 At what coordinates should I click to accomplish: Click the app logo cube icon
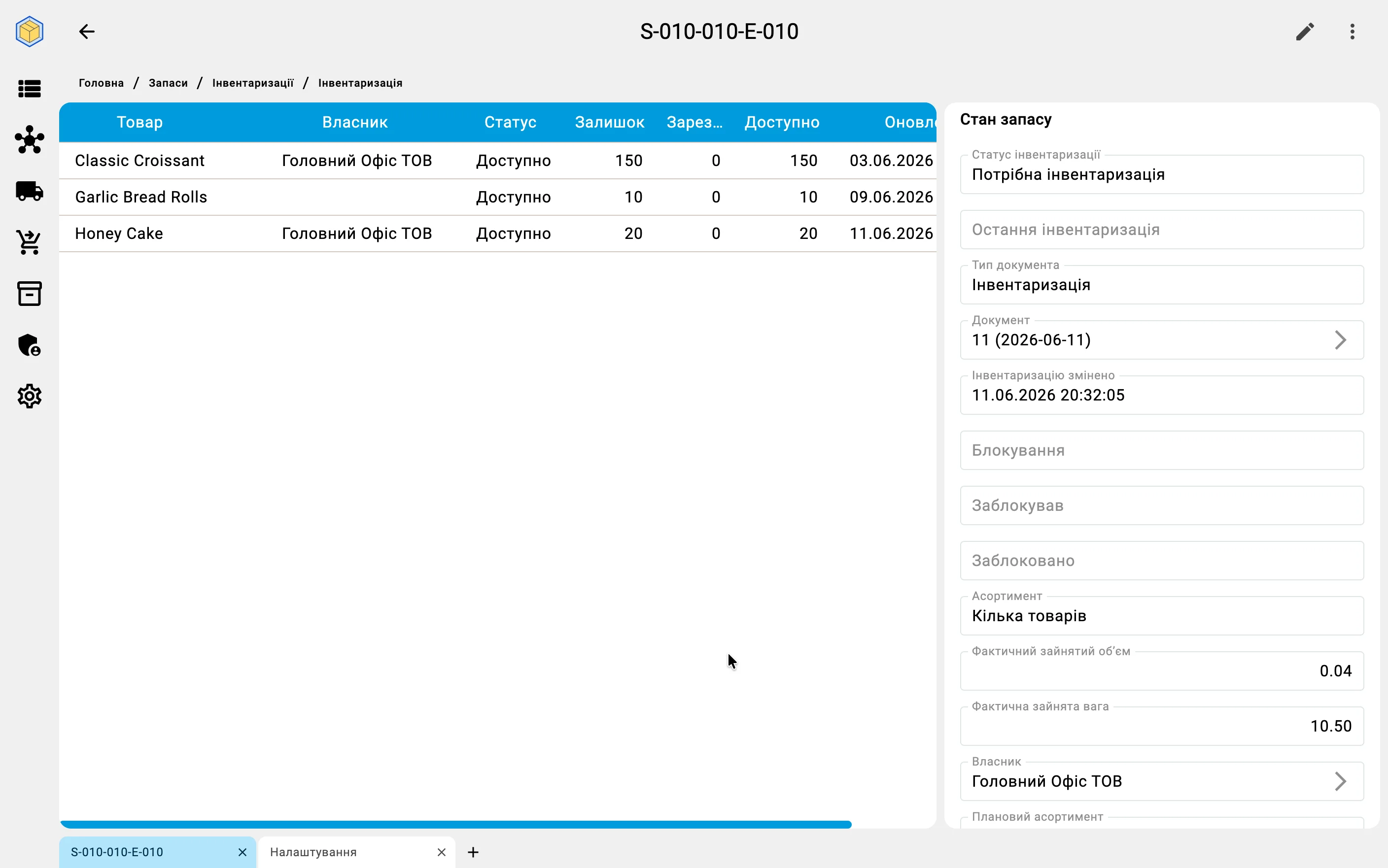point(29,31)
